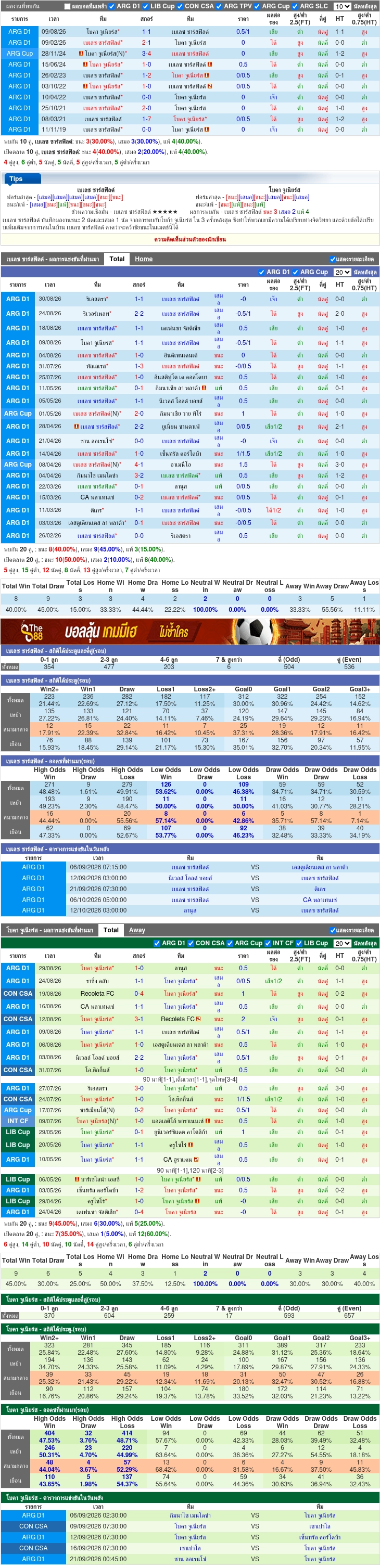Uncheck CON CSA filter in head-to-head section
This screenshot has height=1568, width=380.
coord(180,6)
